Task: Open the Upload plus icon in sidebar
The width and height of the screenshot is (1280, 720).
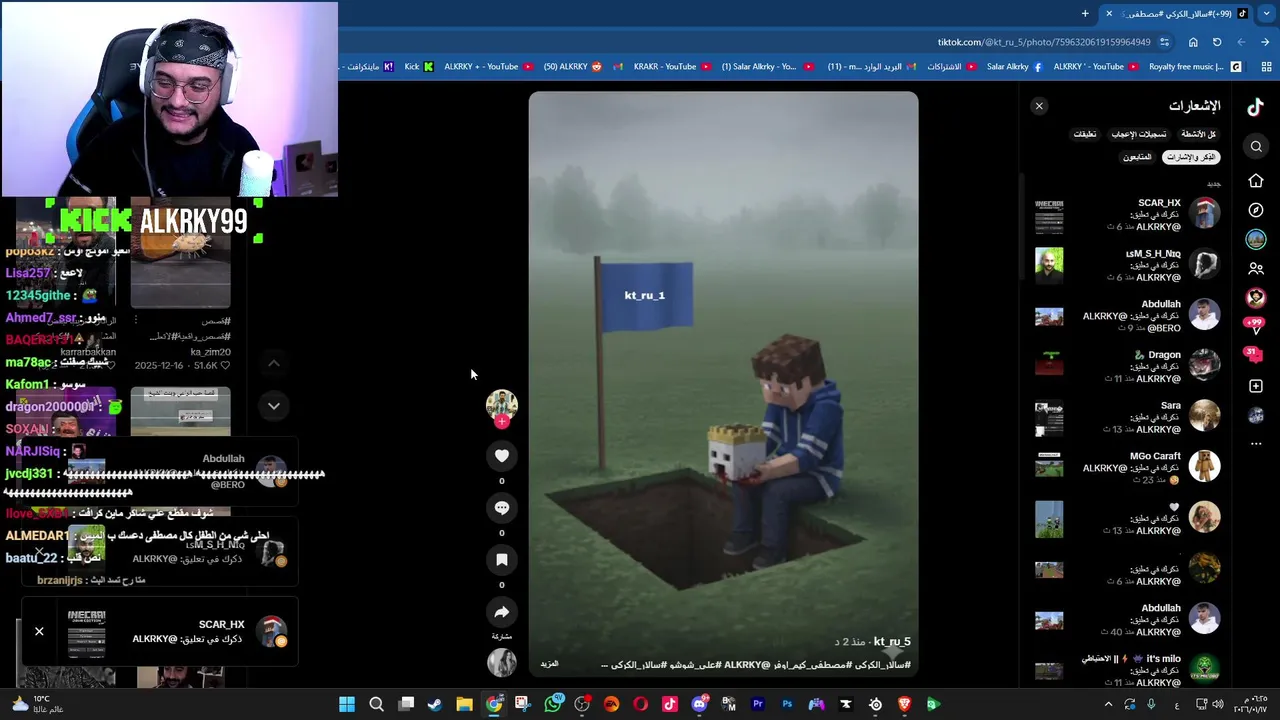Action: tap(1256, 386)
